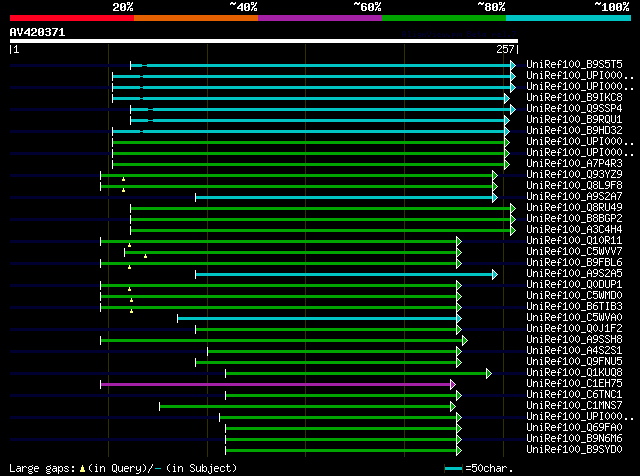Viewport: 640px width, 476px height.
Task: Open the UniRef100_A3C4H4 entry
Action: [574, 230]
